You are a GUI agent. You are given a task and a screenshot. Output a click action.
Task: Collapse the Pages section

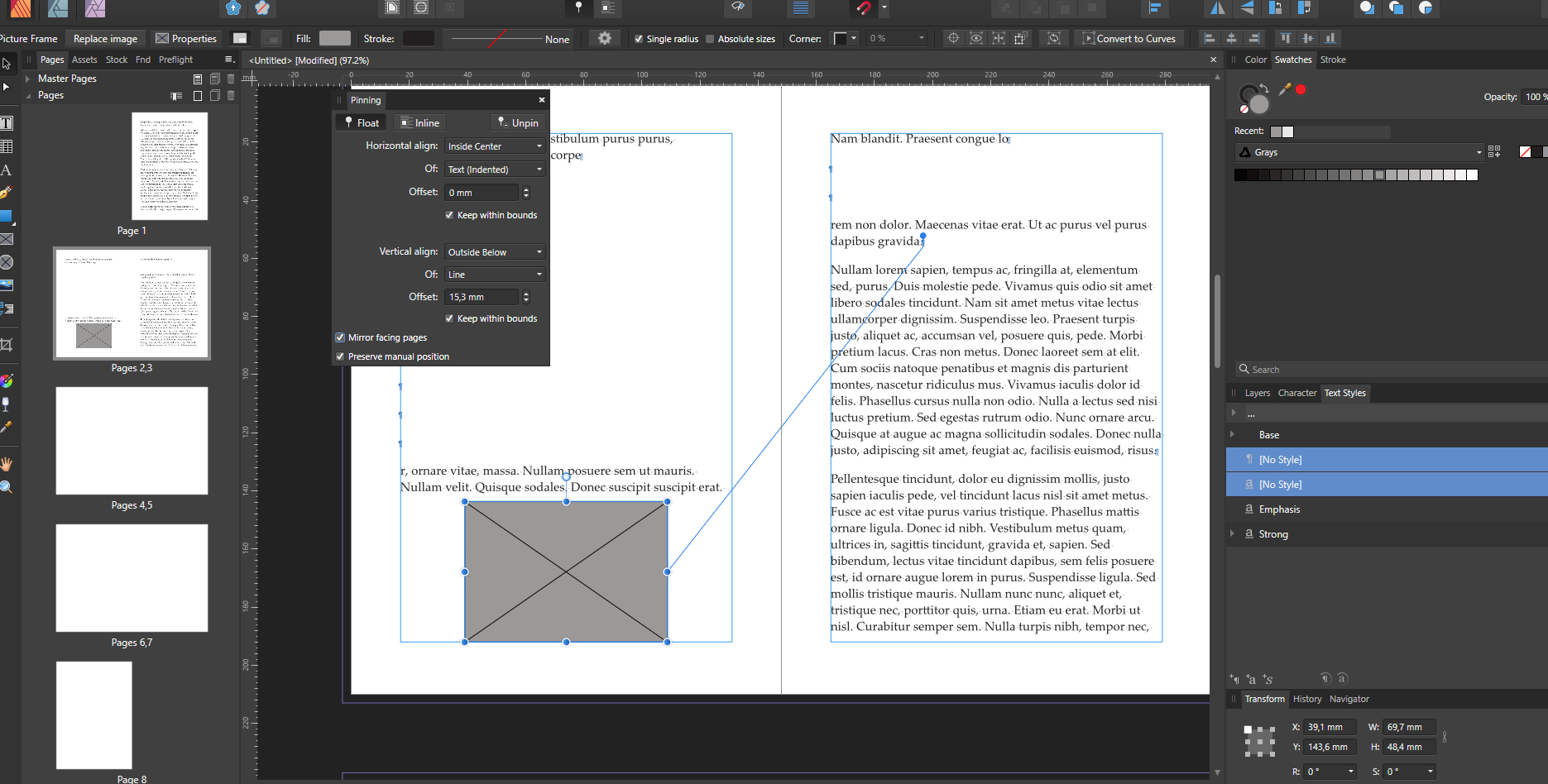pyautogui.click(x=28, y=95)
